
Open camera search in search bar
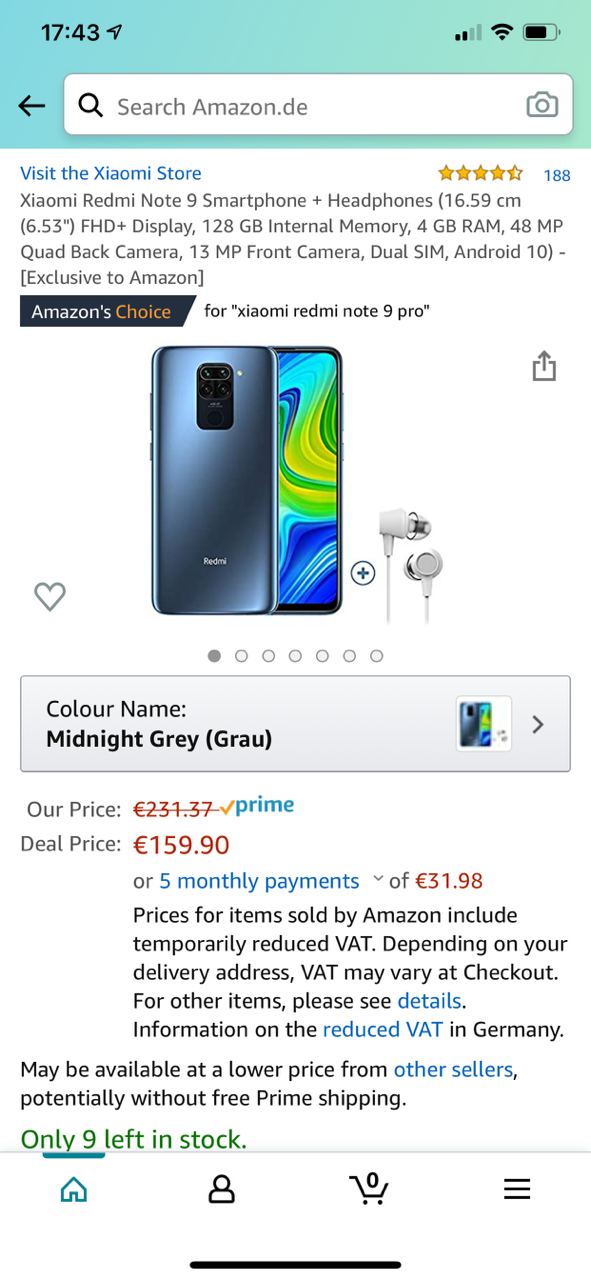click(x=541, y=104)
